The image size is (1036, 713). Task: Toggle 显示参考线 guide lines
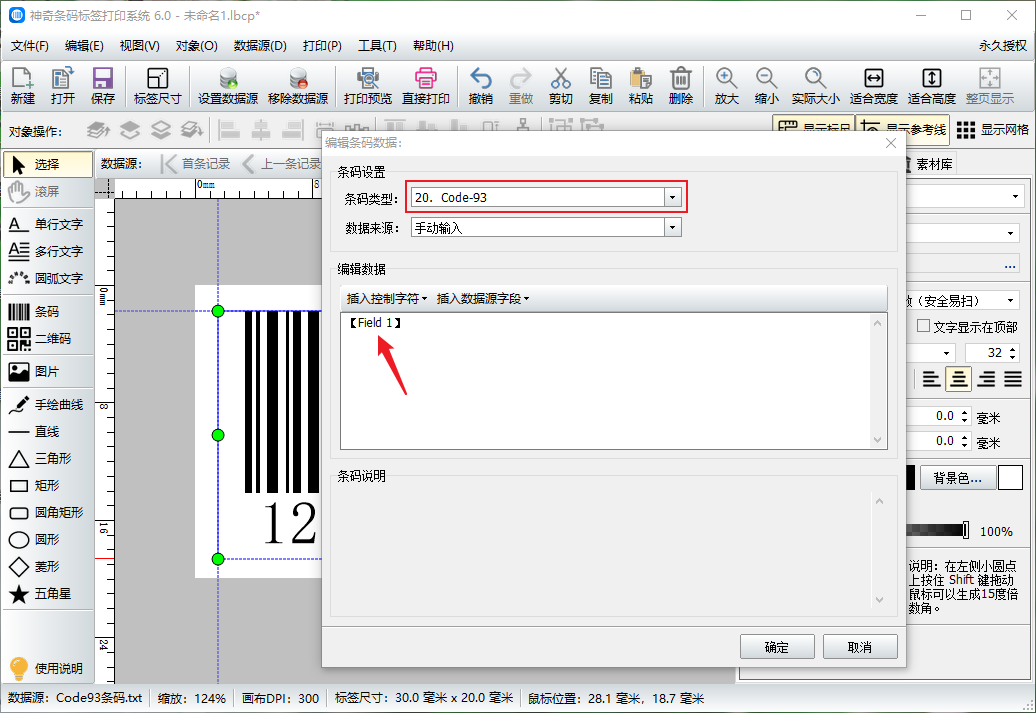[x=903, y=130]
